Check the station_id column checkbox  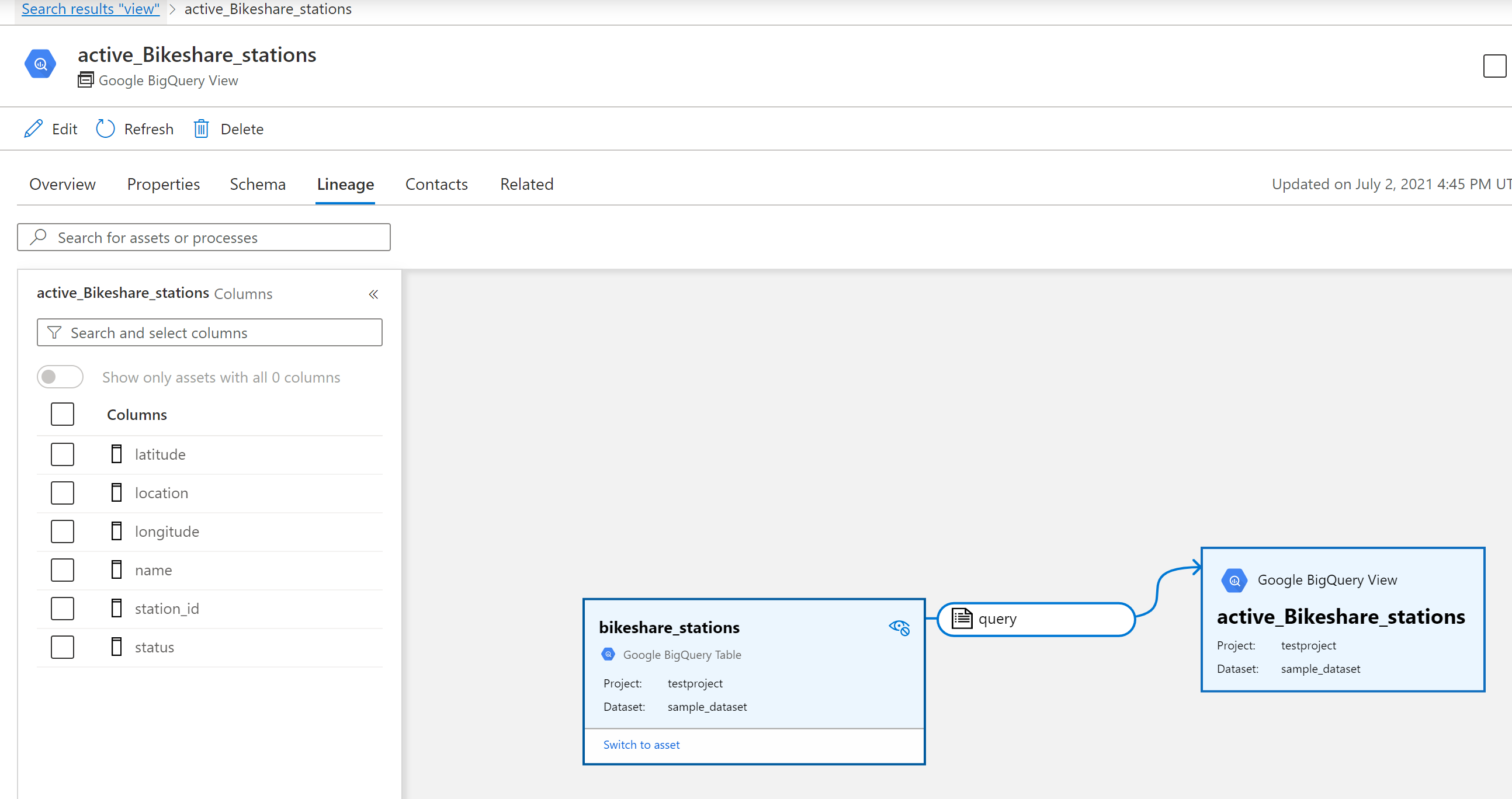pos(62,608)
